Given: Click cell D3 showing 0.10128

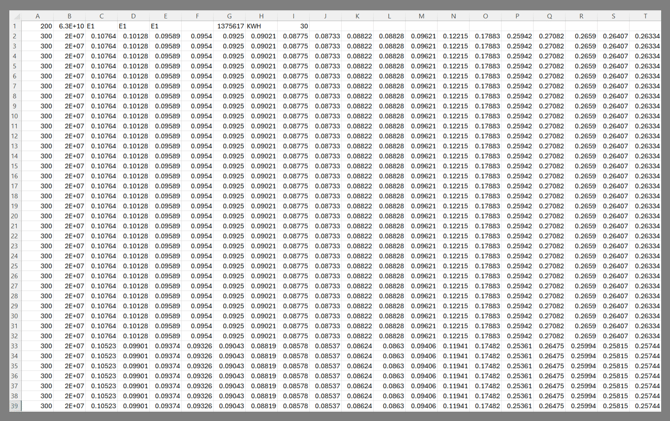Looking at the screenshot, I should pos(133,46).
